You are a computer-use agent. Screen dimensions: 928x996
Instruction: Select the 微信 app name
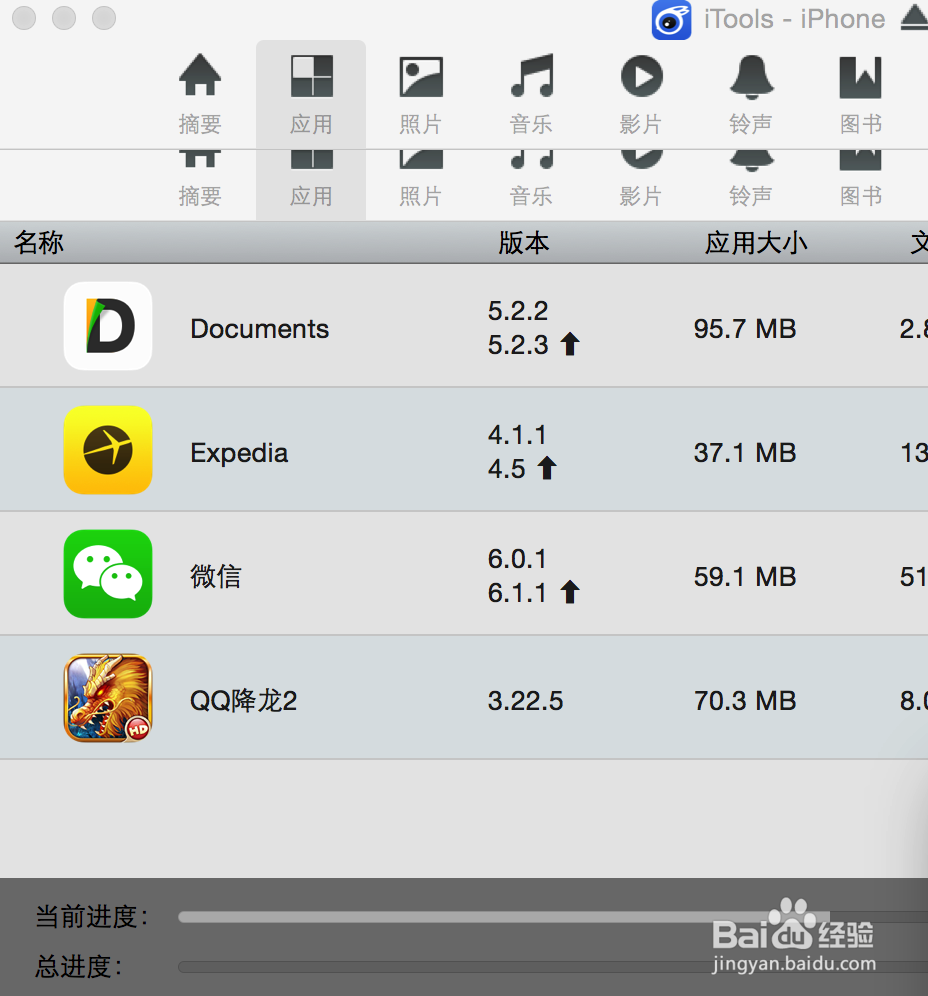tap(216, 577)
